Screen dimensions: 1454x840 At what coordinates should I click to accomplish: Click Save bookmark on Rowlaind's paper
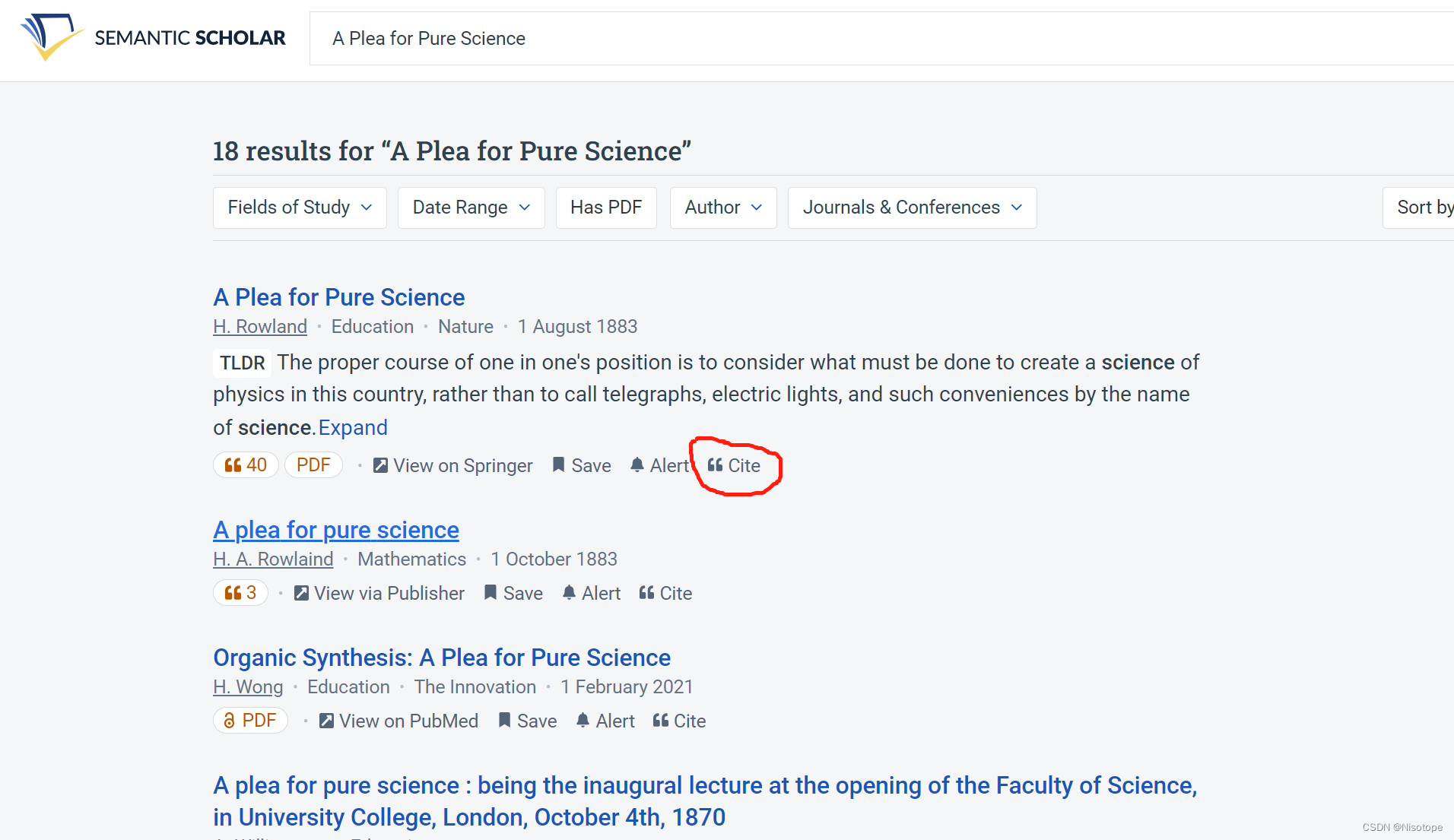490,593
